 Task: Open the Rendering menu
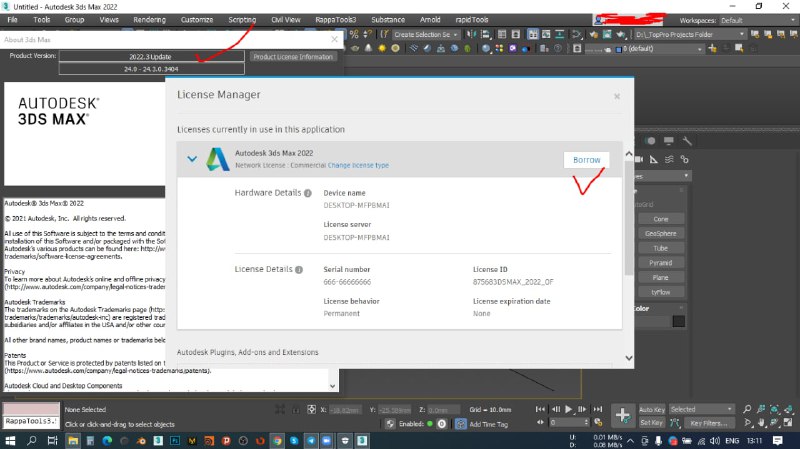(149, 19)
